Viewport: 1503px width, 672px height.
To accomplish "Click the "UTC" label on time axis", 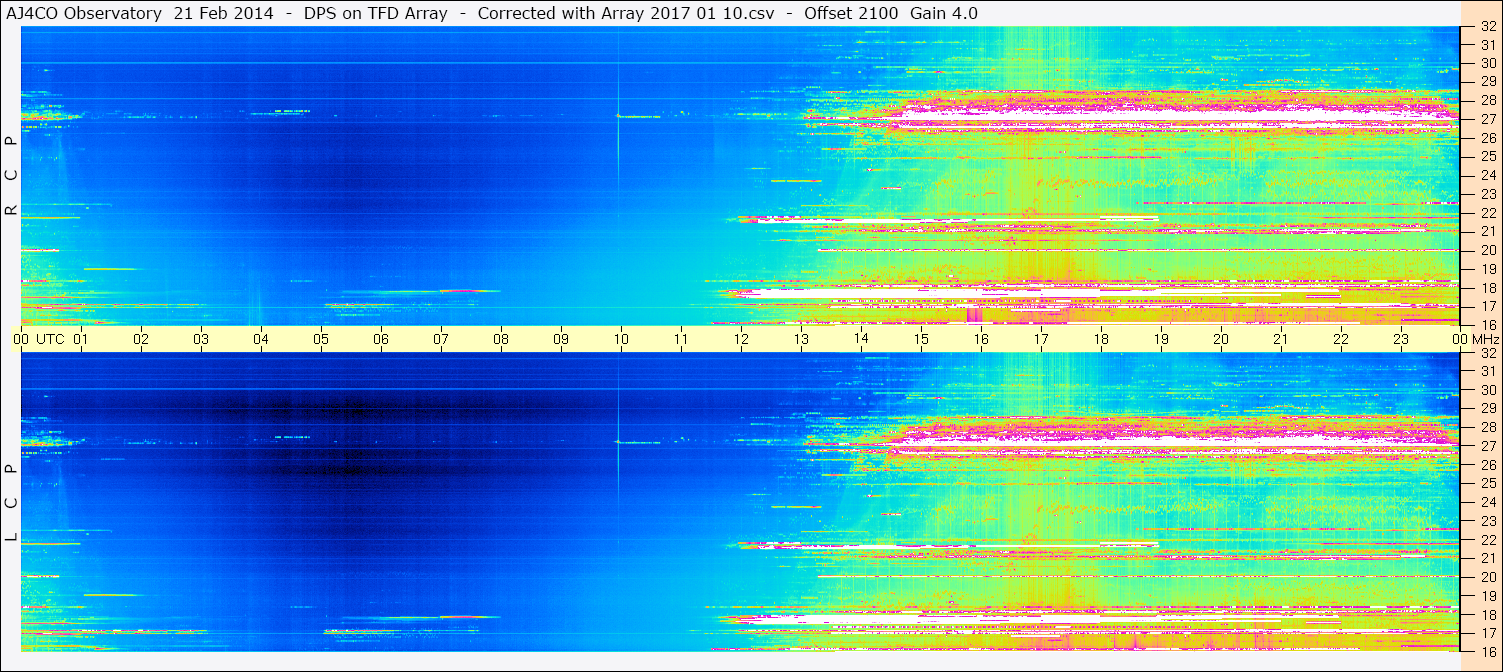I will pyautogui.click(x=50, y=339).
